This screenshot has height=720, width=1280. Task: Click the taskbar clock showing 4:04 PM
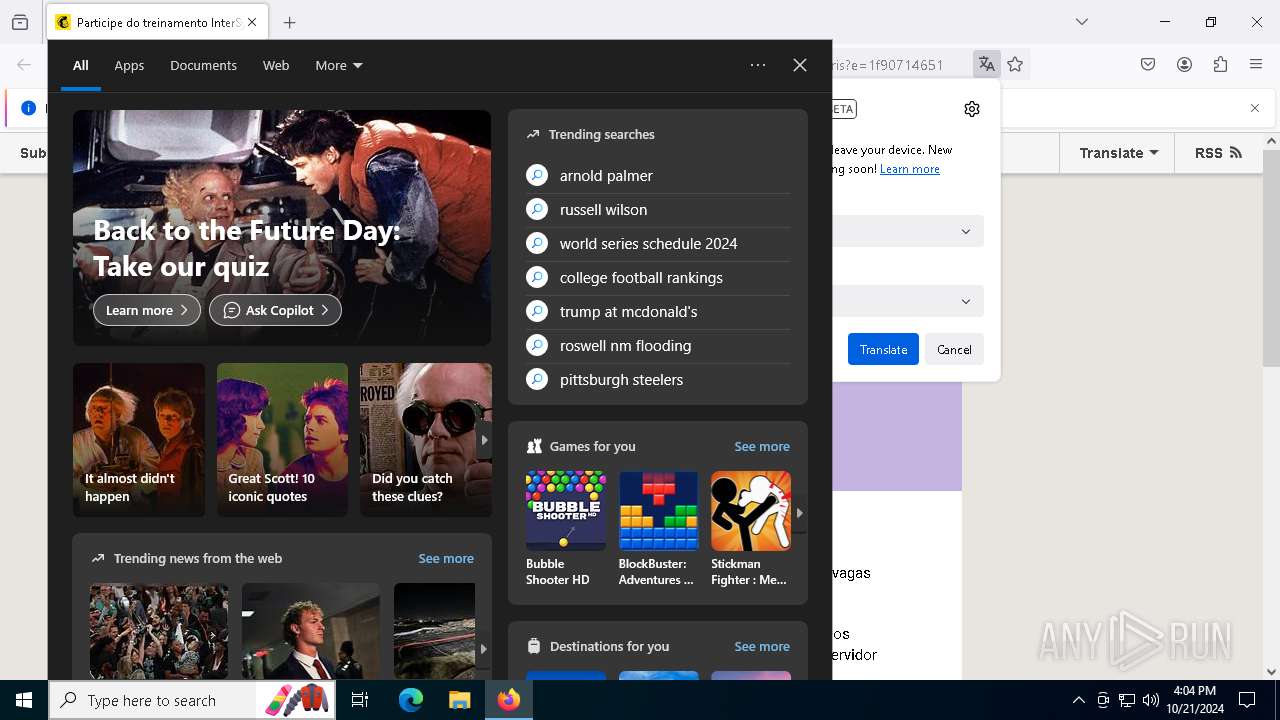[x=1195, y=700]
